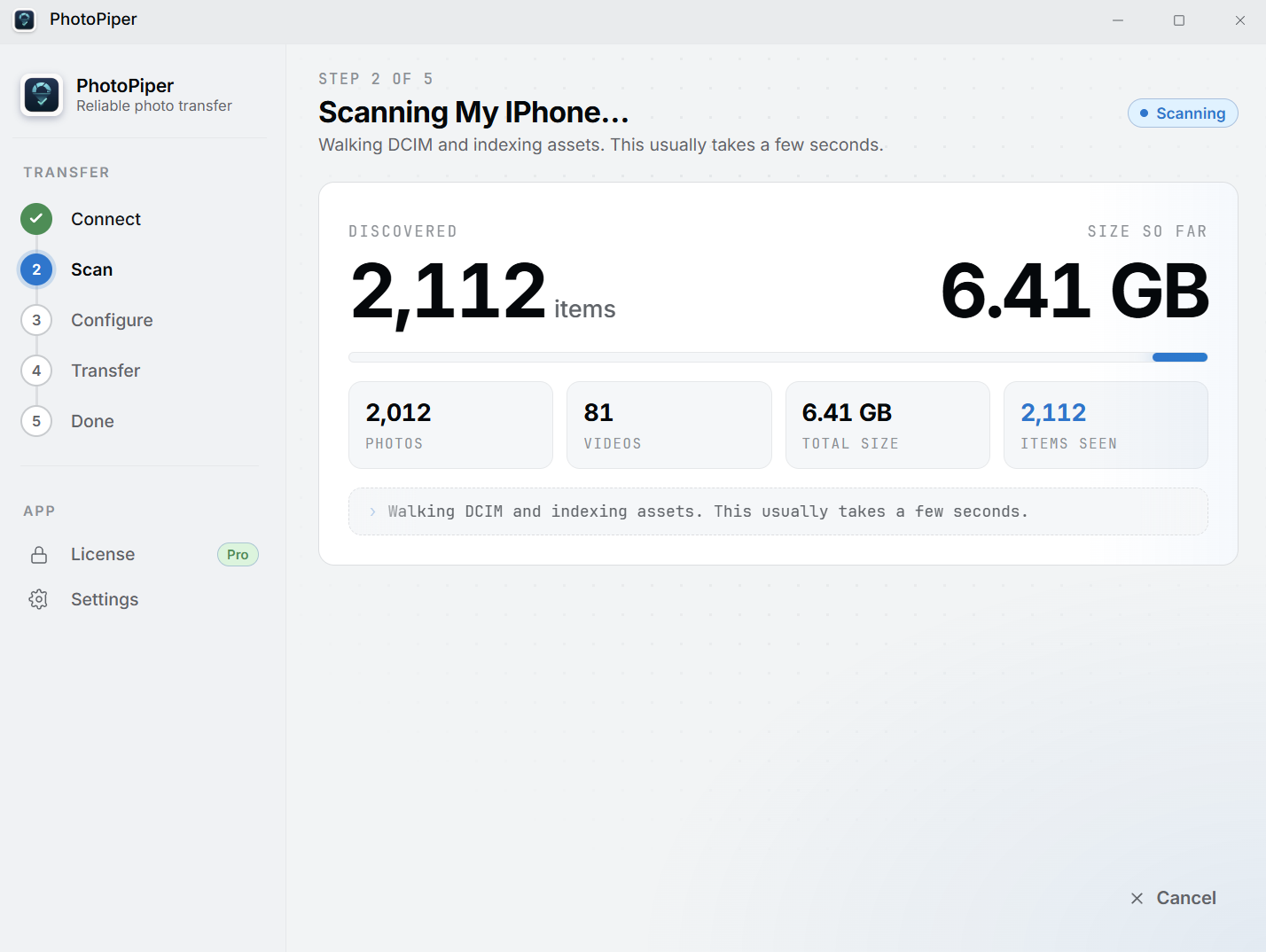Click the PhotoPiper sidebar logo icon
Image resolution: width=1266 pixels, height=952 pixels.
coord(42,95)
